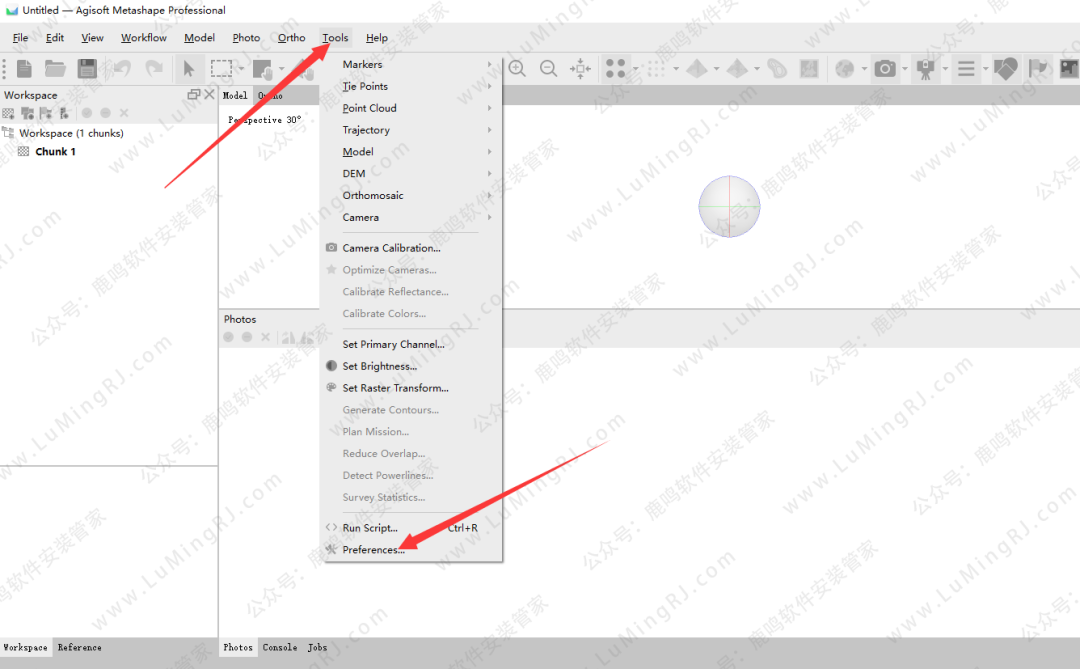Image resolution: width=1080 pixels, height=669 pixels.
Task: Open the laser scanner dropdown arrow
Action: tap(945, 69)
